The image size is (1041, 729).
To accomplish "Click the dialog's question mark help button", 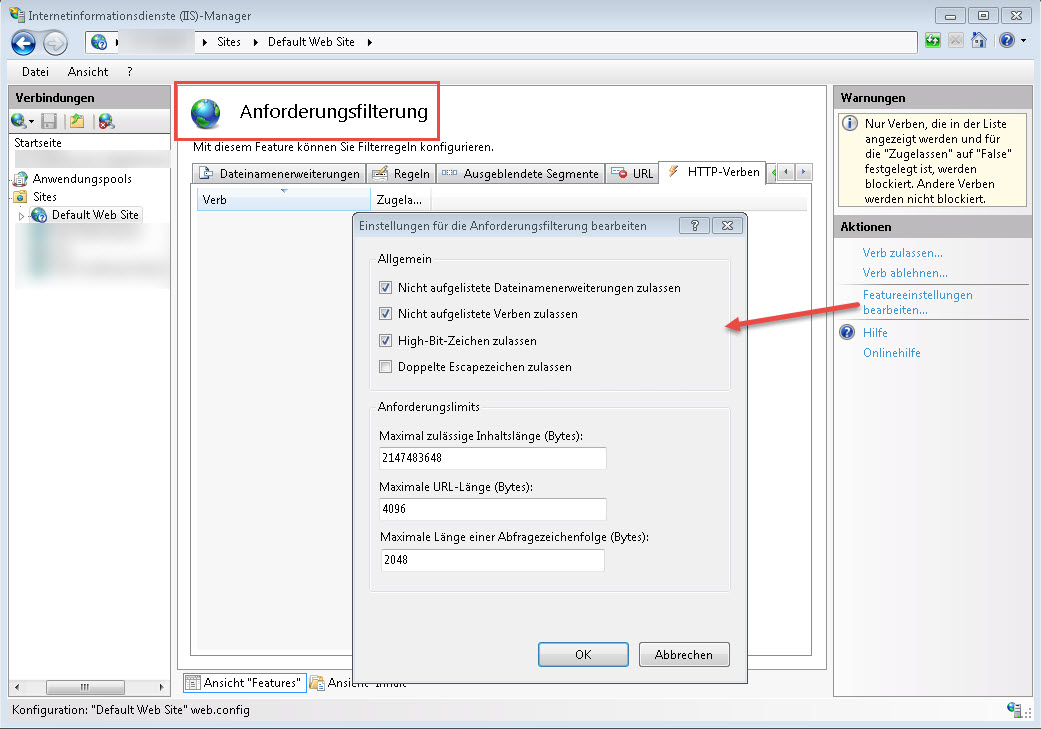I will [x=694, y=226].
